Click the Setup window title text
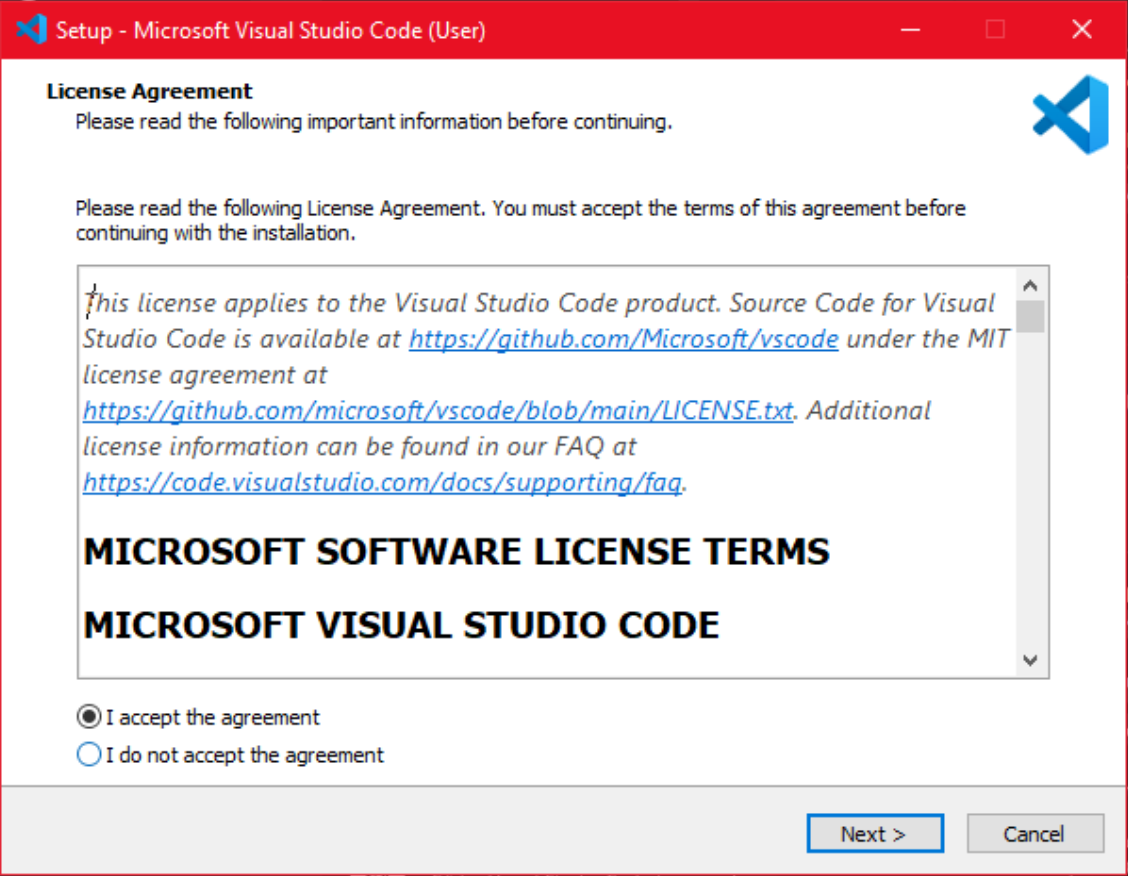 [271, 30]
